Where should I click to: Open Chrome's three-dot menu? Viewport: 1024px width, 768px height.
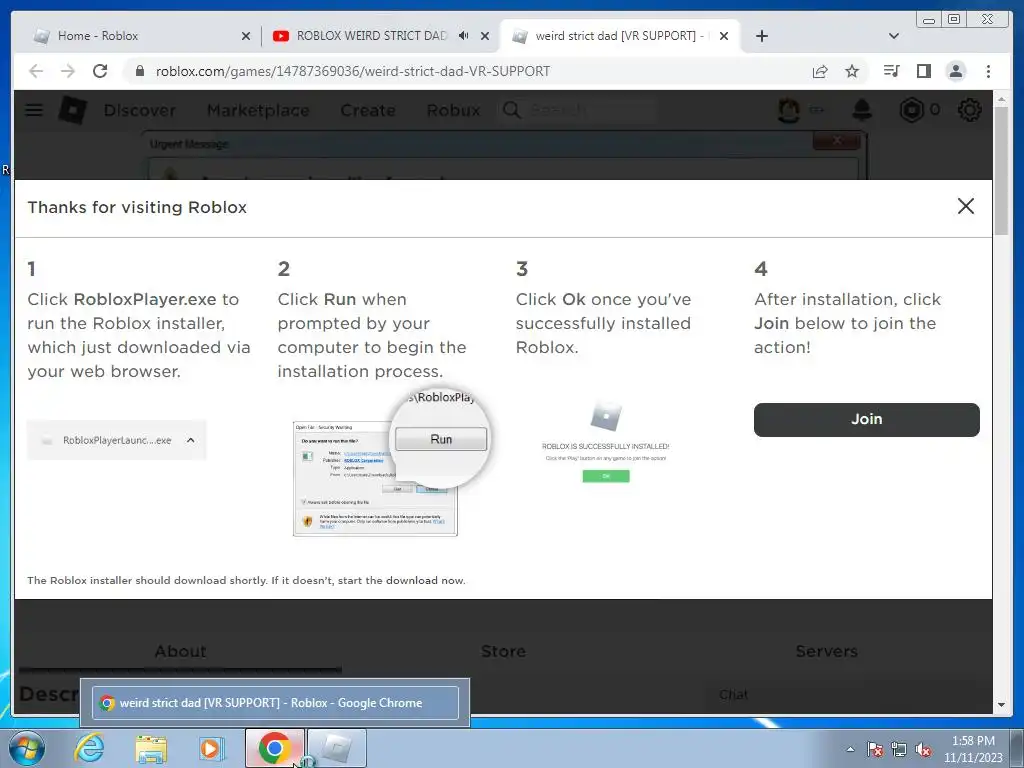click(x=988, y=71)
